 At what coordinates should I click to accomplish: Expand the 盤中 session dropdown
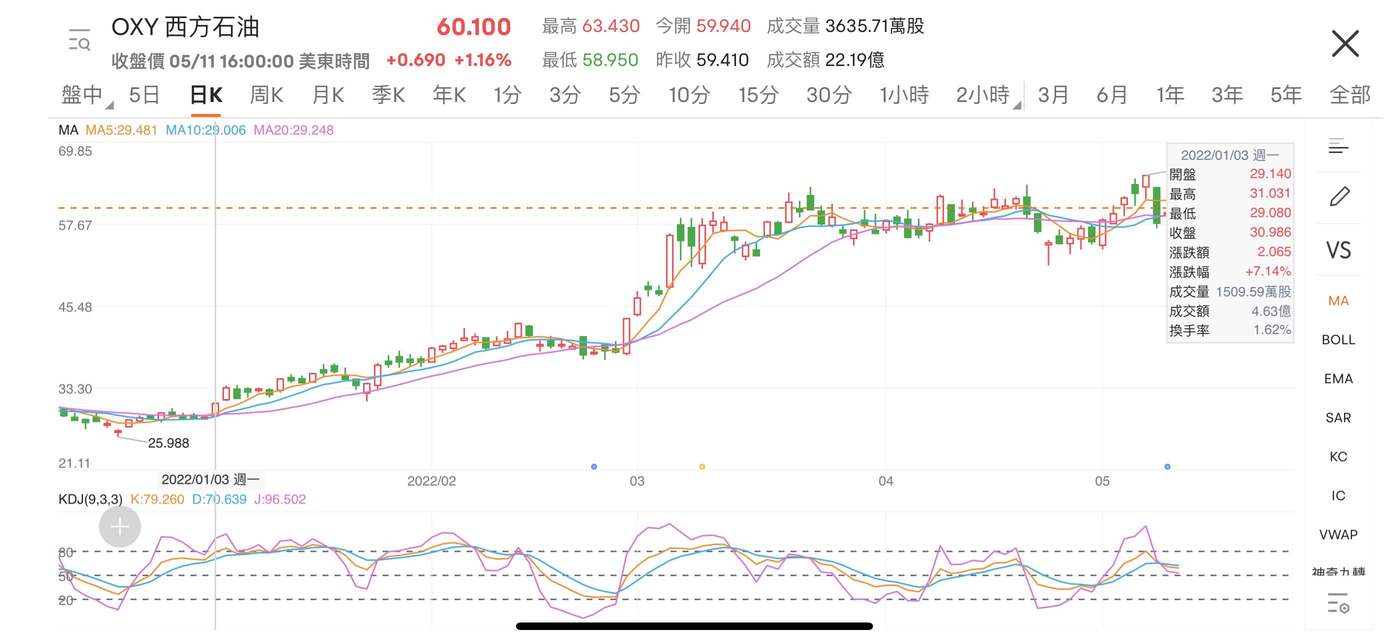click(86, 95)
